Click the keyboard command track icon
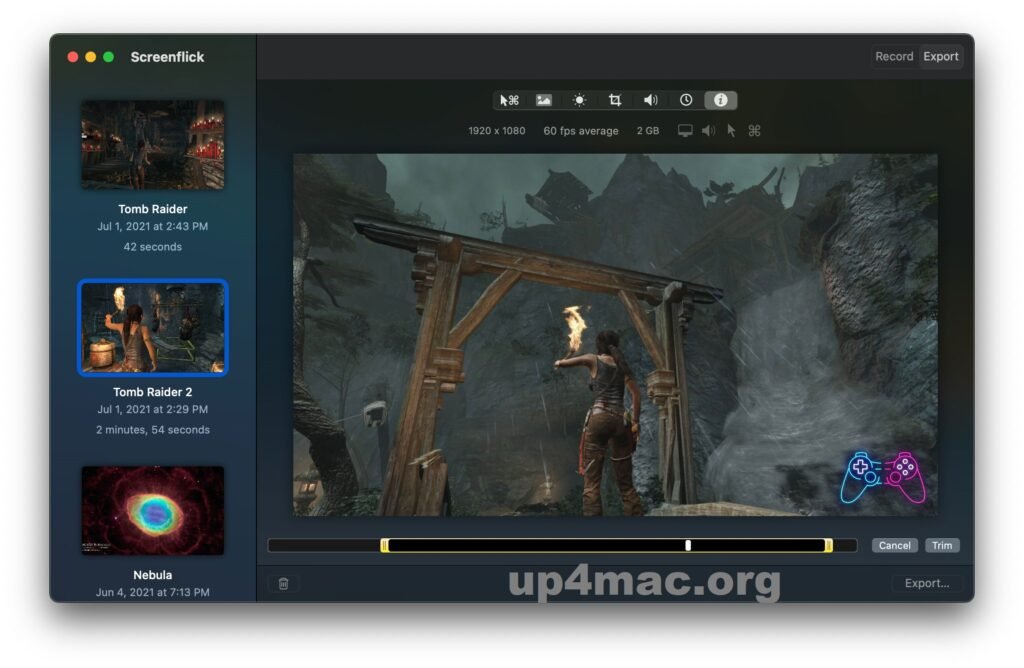The width and height of the screenshot is (1024, 668). [755, 131]
